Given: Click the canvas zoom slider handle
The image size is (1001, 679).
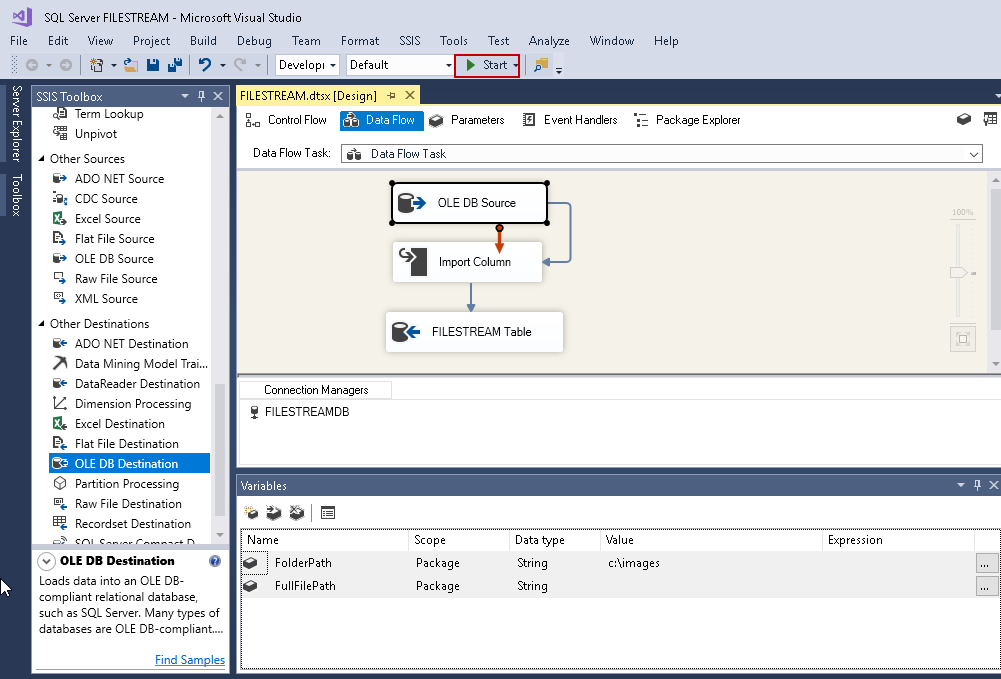Looking at the screenshot, I should point(958,272).
